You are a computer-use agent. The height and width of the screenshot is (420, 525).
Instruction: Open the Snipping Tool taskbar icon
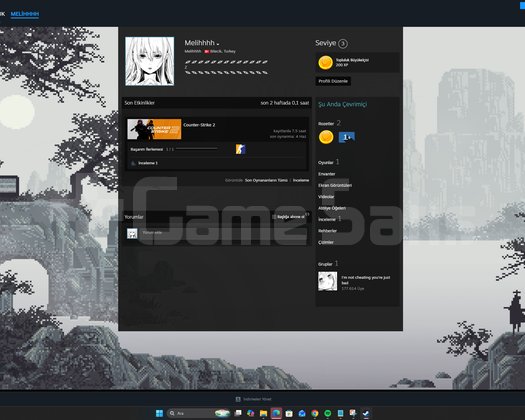click(x=353, y=413)
